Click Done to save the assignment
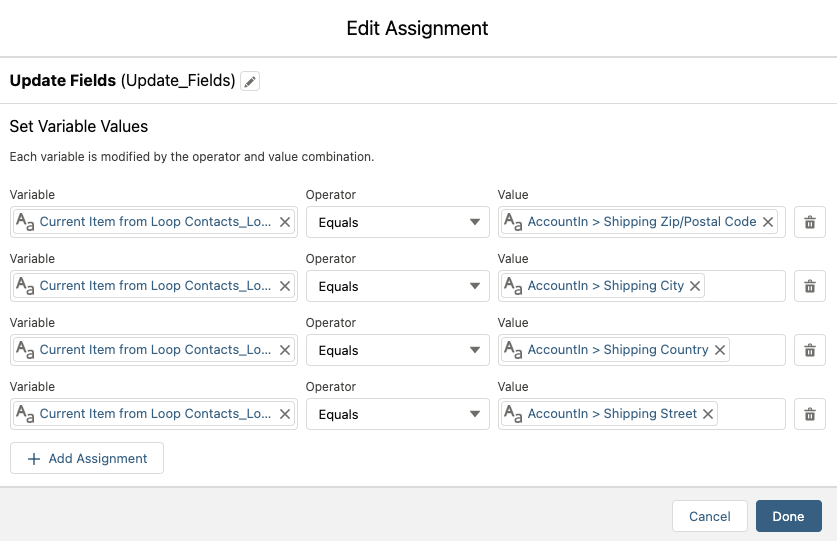Image resolution: width=837 pixels, height=541 pixels. [788, 516]
